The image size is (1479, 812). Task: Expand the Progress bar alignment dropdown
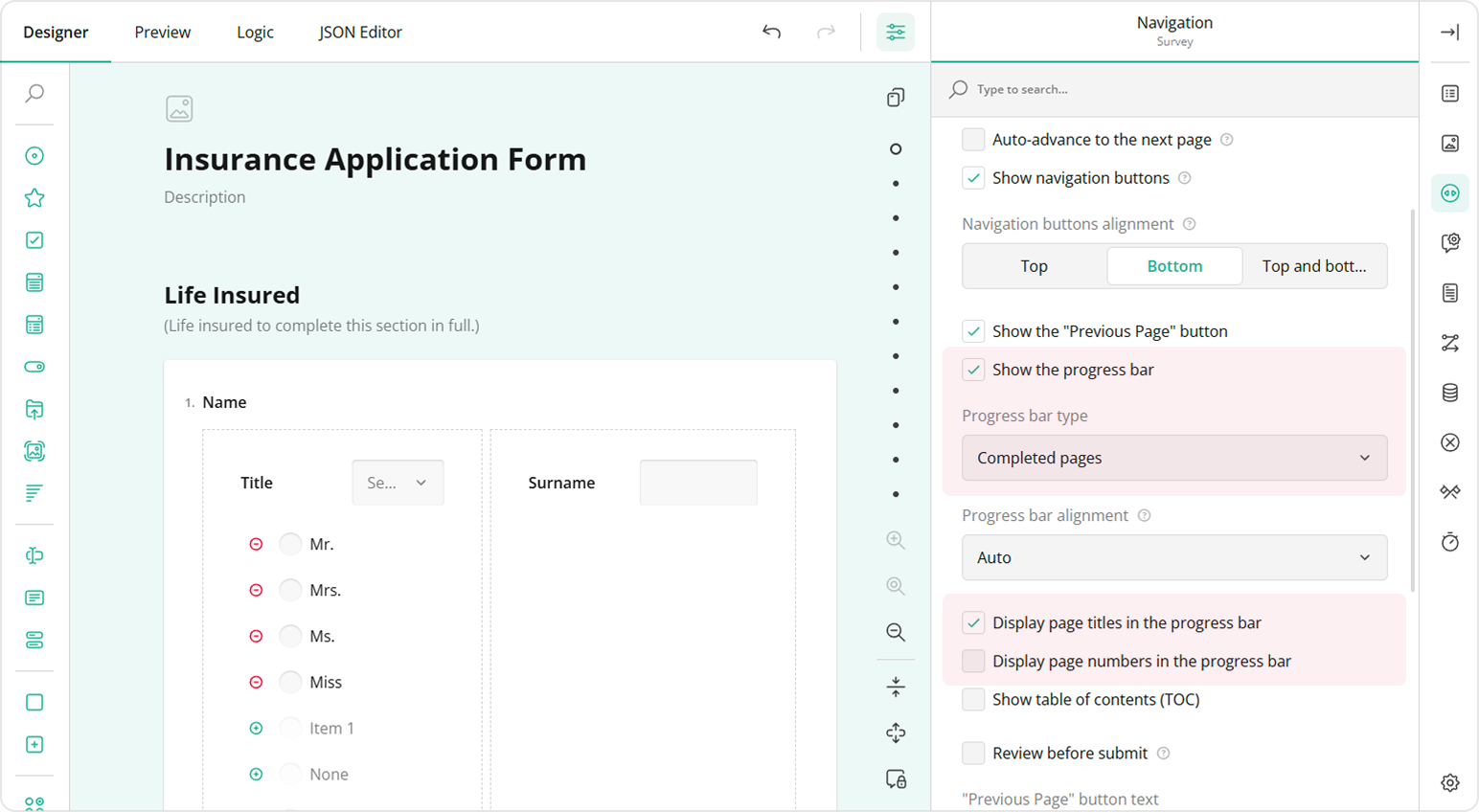[1173, 557]
